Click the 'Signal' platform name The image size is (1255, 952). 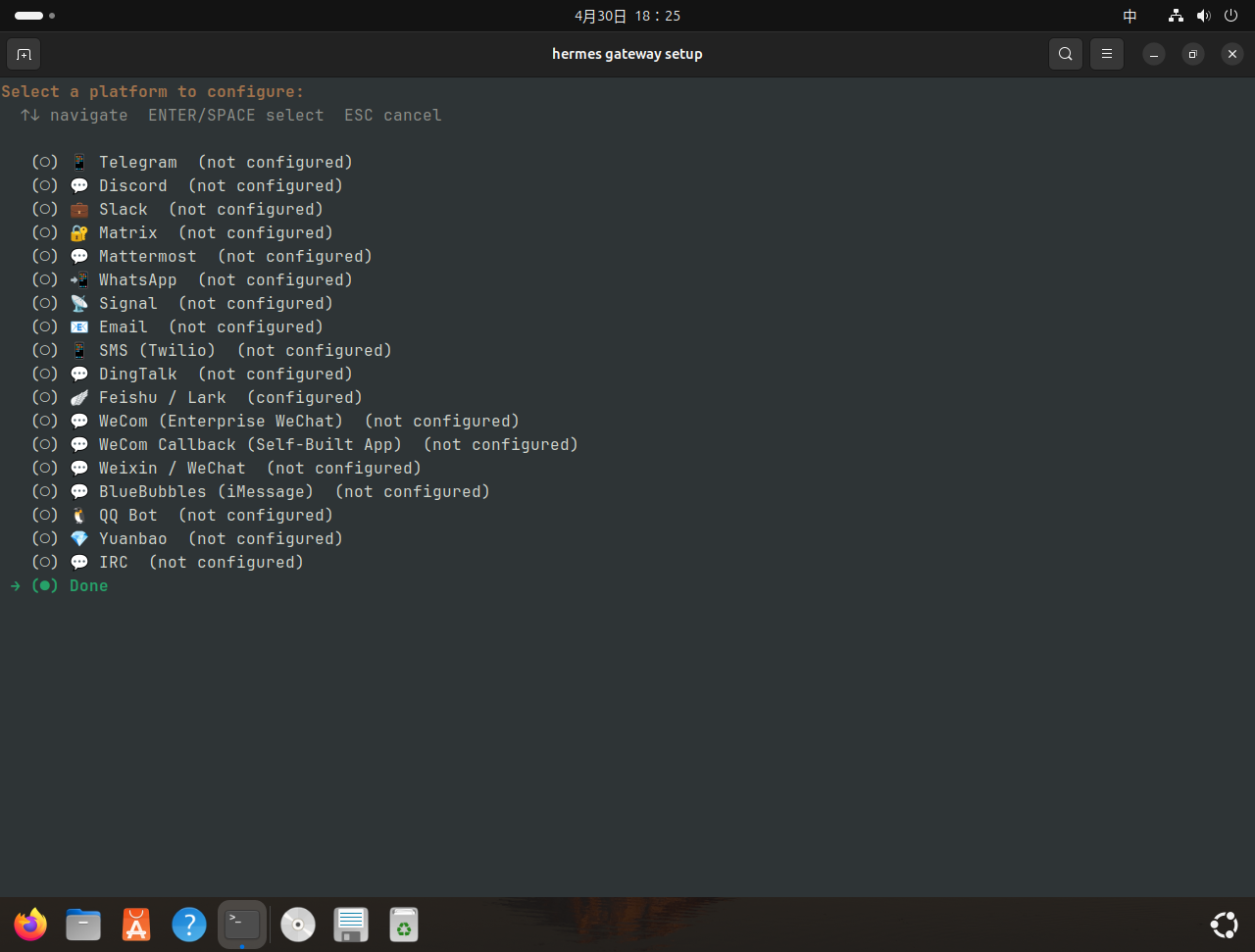(x=128, y=304)
